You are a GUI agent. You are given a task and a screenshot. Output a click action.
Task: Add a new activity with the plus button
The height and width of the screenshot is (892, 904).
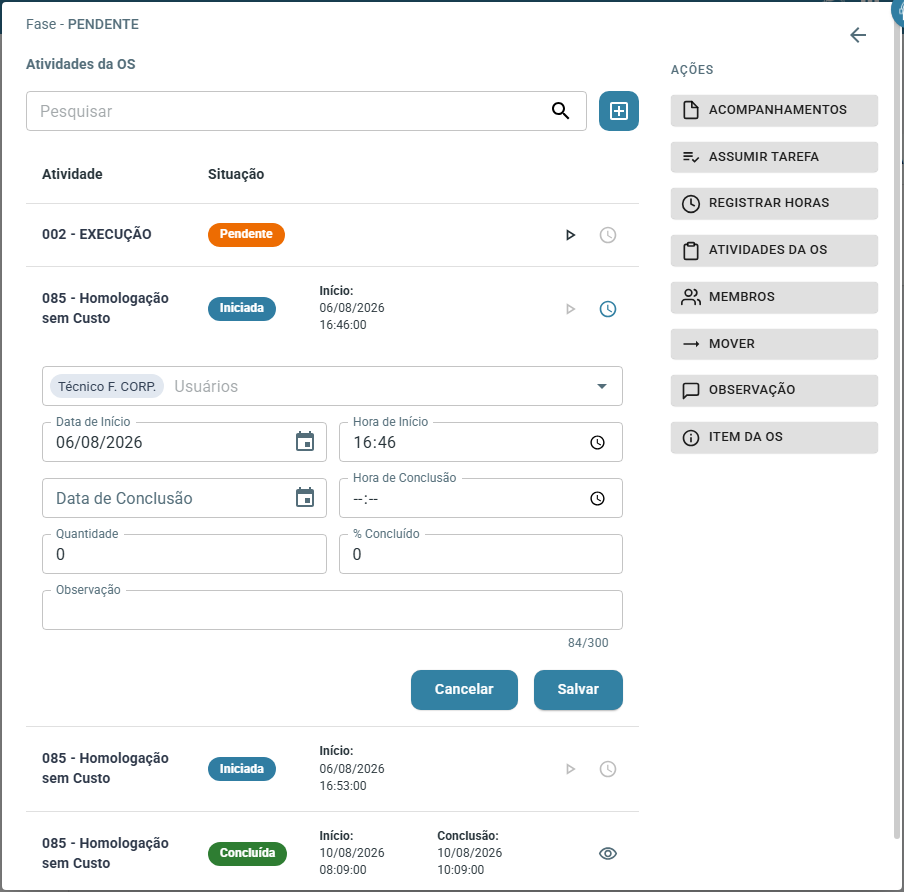[x=619, y=111]
